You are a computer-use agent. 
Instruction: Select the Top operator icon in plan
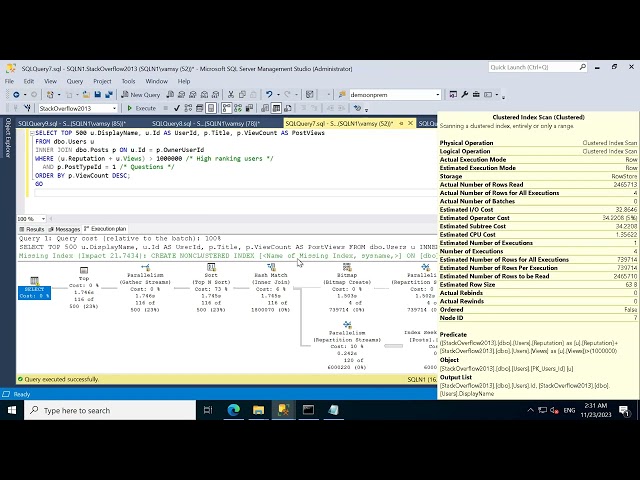tap(84, 270)
